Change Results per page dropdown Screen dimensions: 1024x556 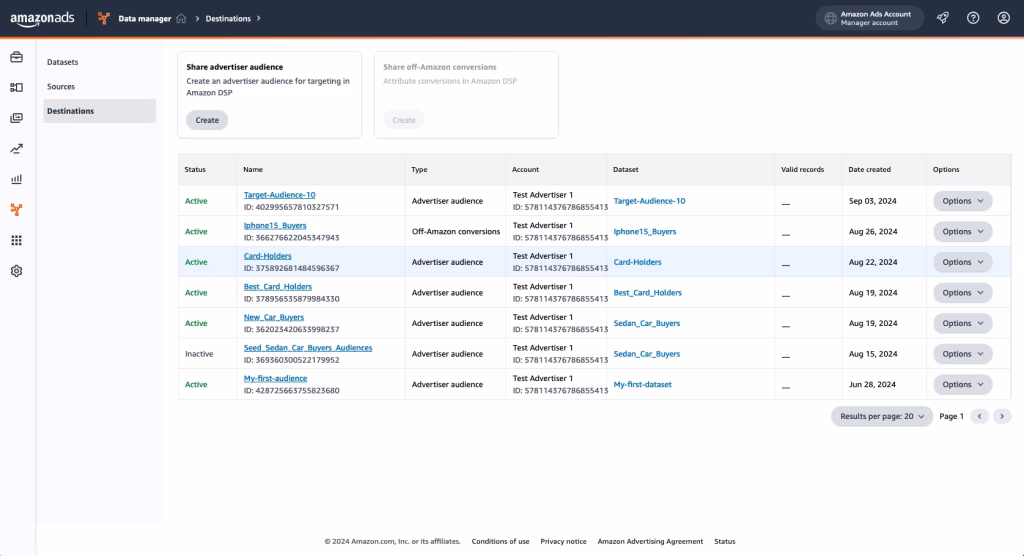point(882,416)
